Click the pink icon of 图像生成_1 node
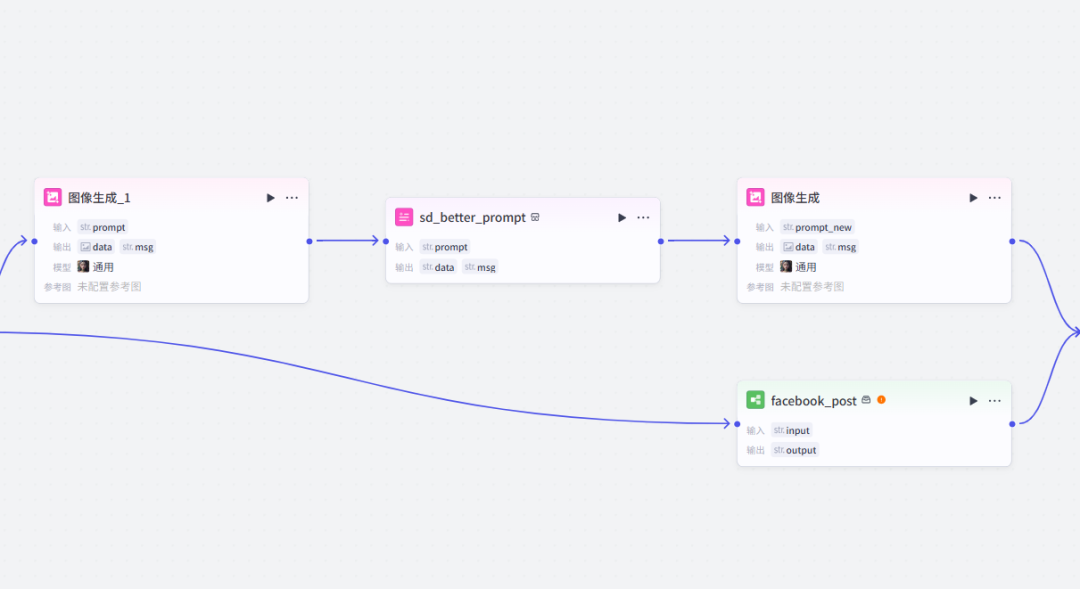The image size is (1080, 589). pos(53,197)
